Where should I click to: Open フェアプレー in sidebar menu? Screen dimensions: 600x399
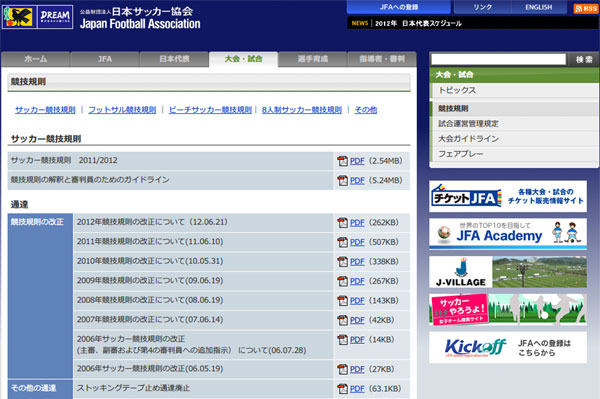(514, 154)
